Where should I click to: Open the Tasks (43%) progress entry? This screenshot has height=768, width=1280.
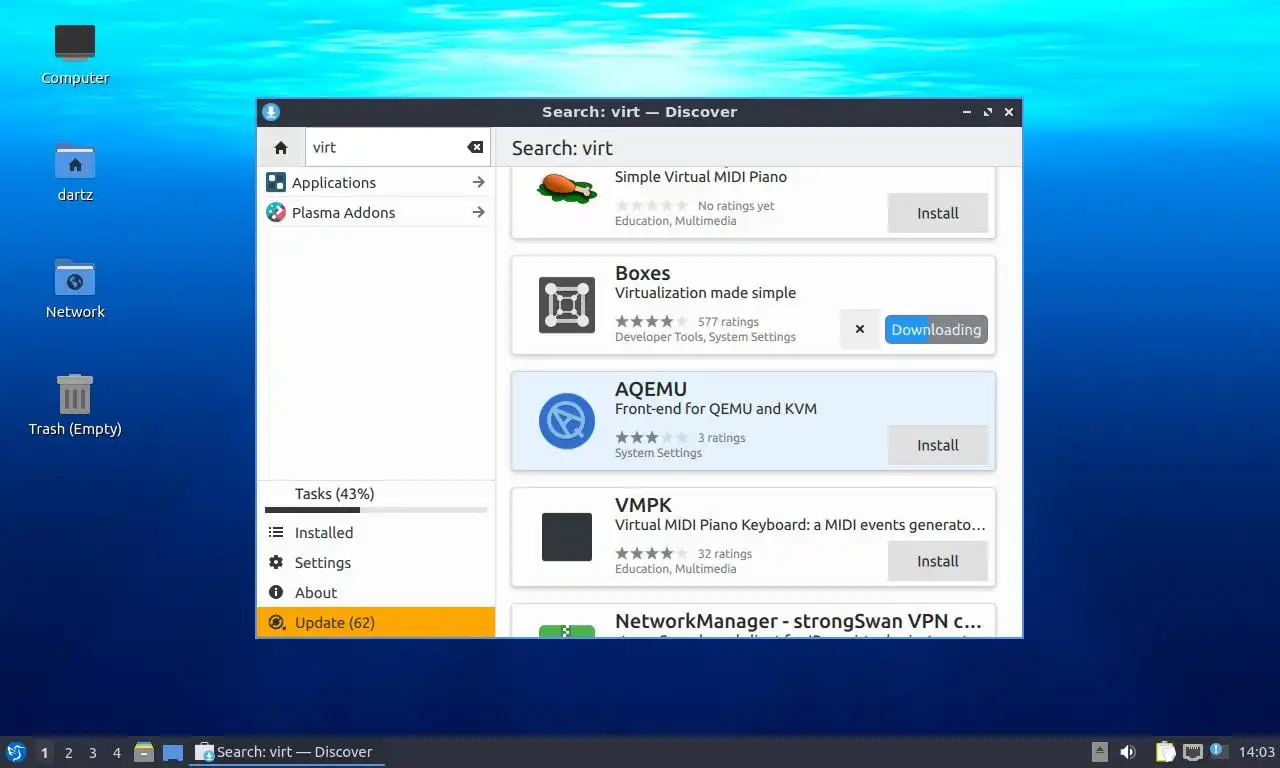[x=376, y=498]
